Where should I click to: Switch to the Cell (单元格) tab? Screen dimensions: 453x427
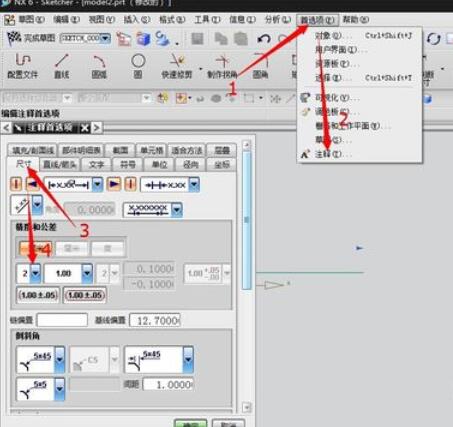(152, 150)
